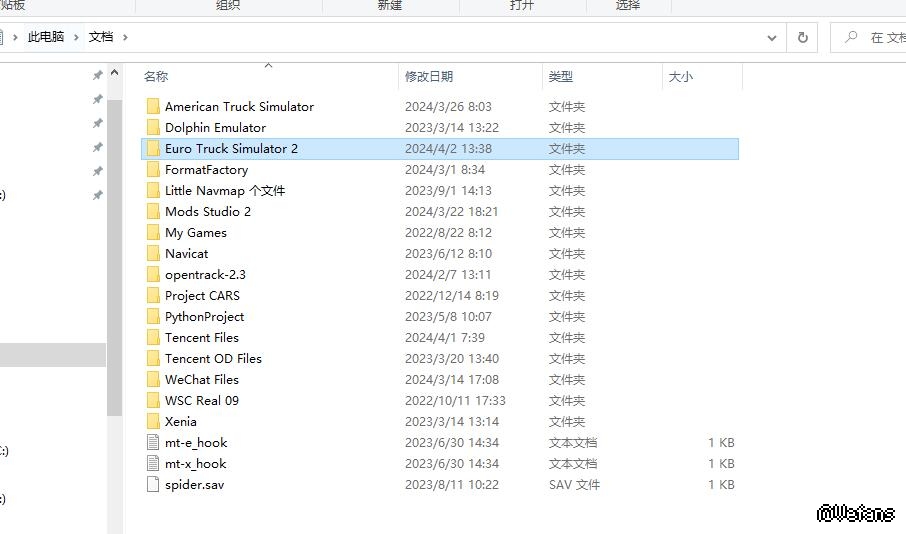Viewport: 906px width, 534px height.
Task: Click the My Games folder icon
Action: (x=153, y=232)
